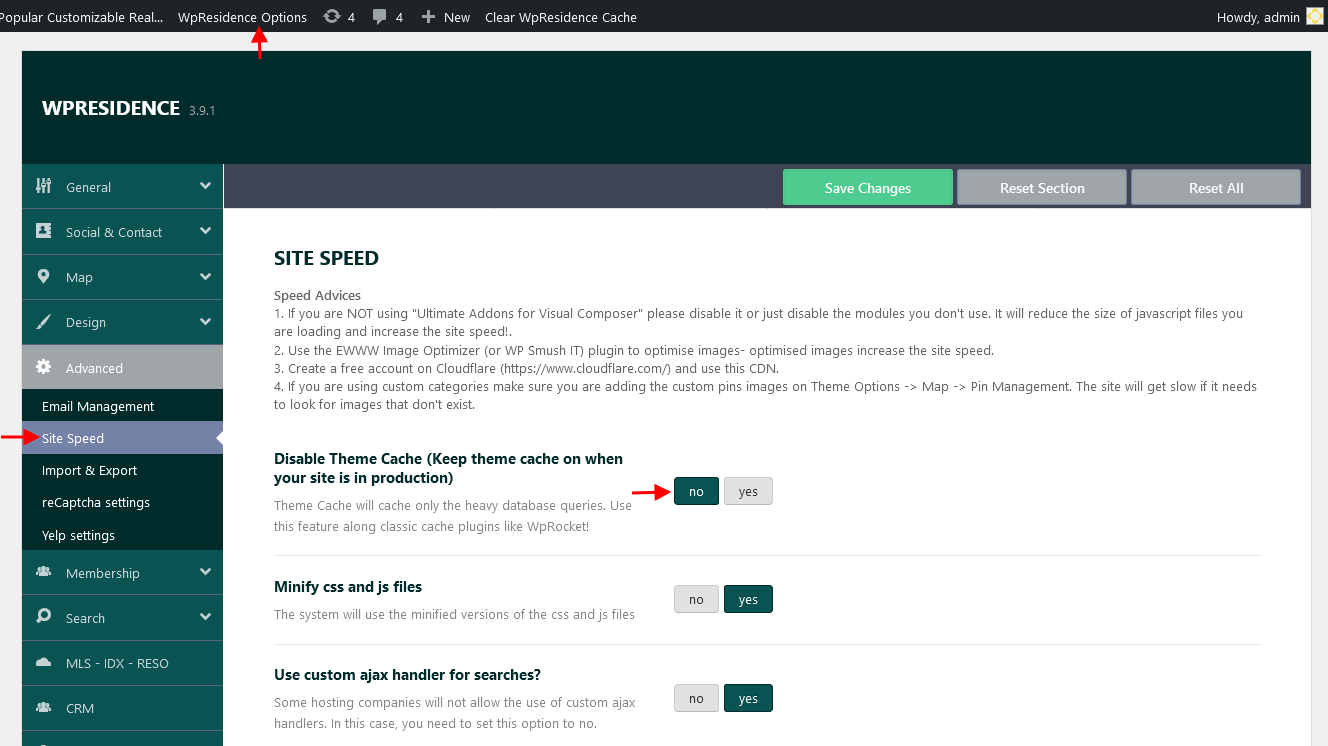Click the Social & Contact card icon

(43, 231)
